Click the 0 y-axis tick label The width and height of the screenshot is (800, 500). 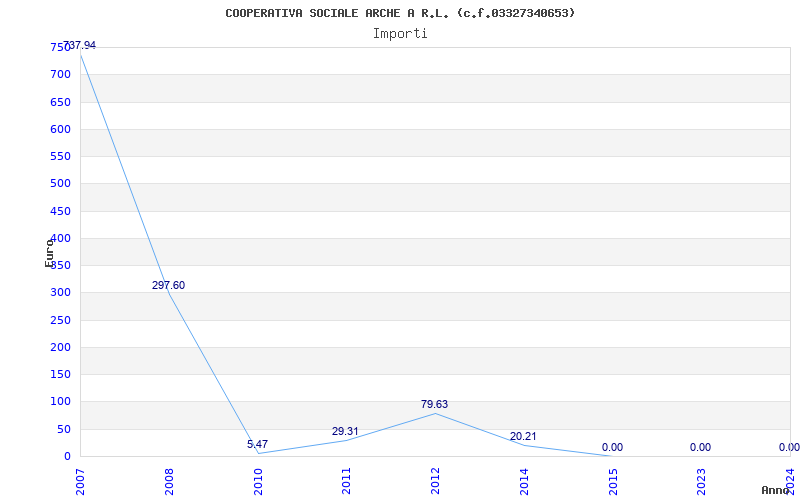67,457
